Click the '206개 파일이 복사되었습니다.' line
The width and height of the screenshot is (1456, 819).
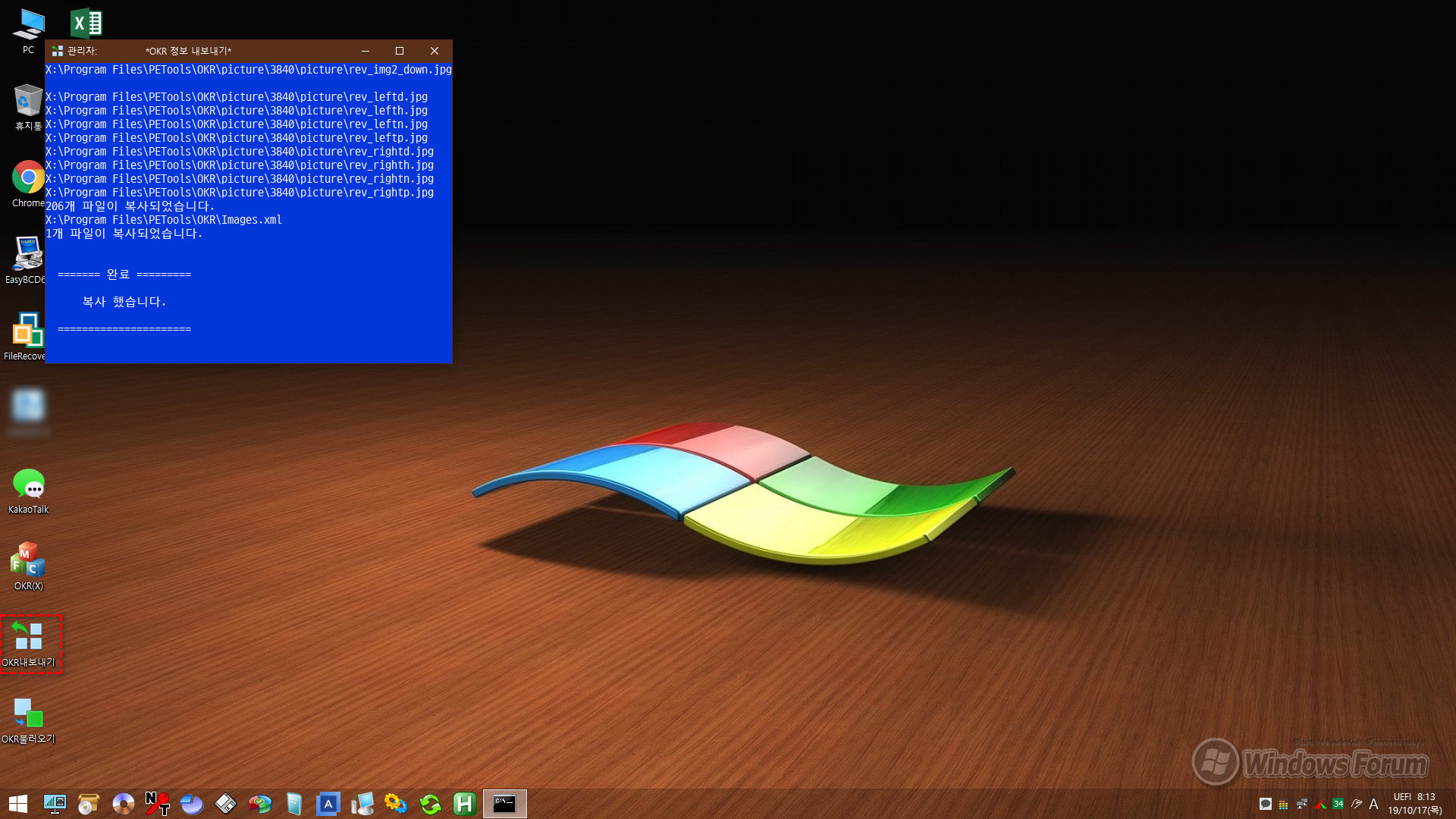coord(130,206)
